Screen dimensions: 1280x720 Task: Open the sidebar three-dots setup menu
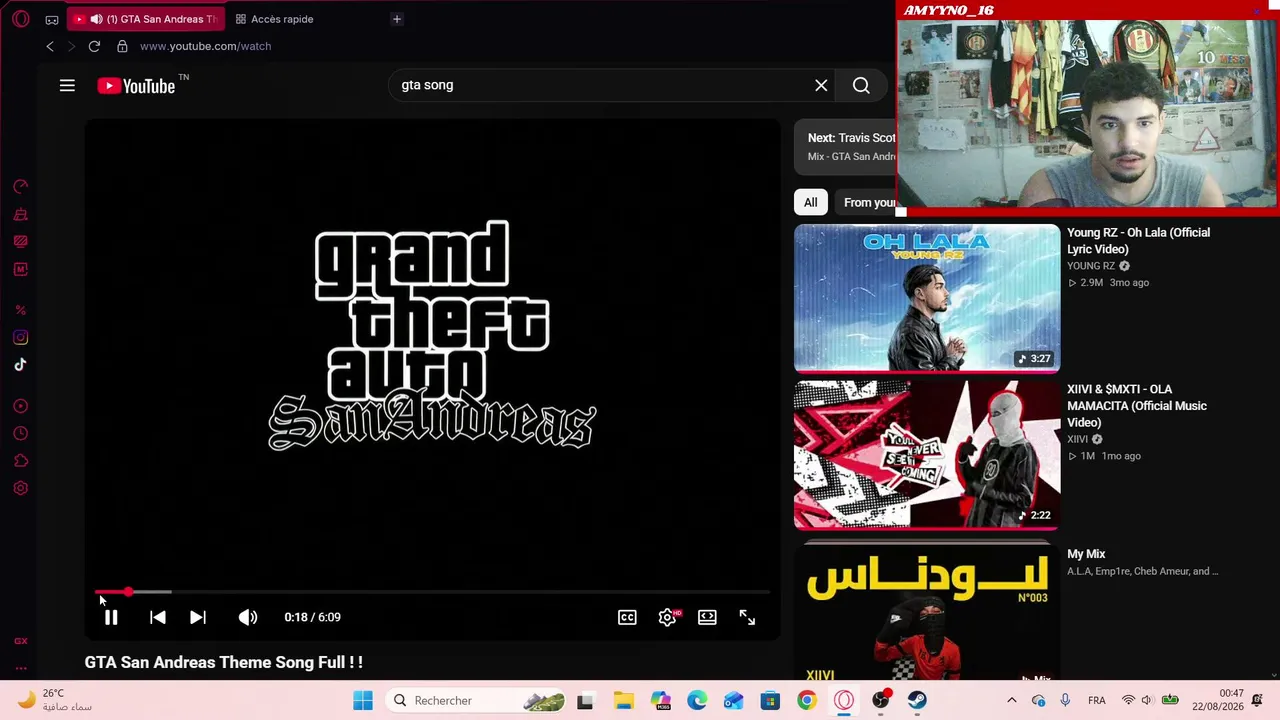20,668
